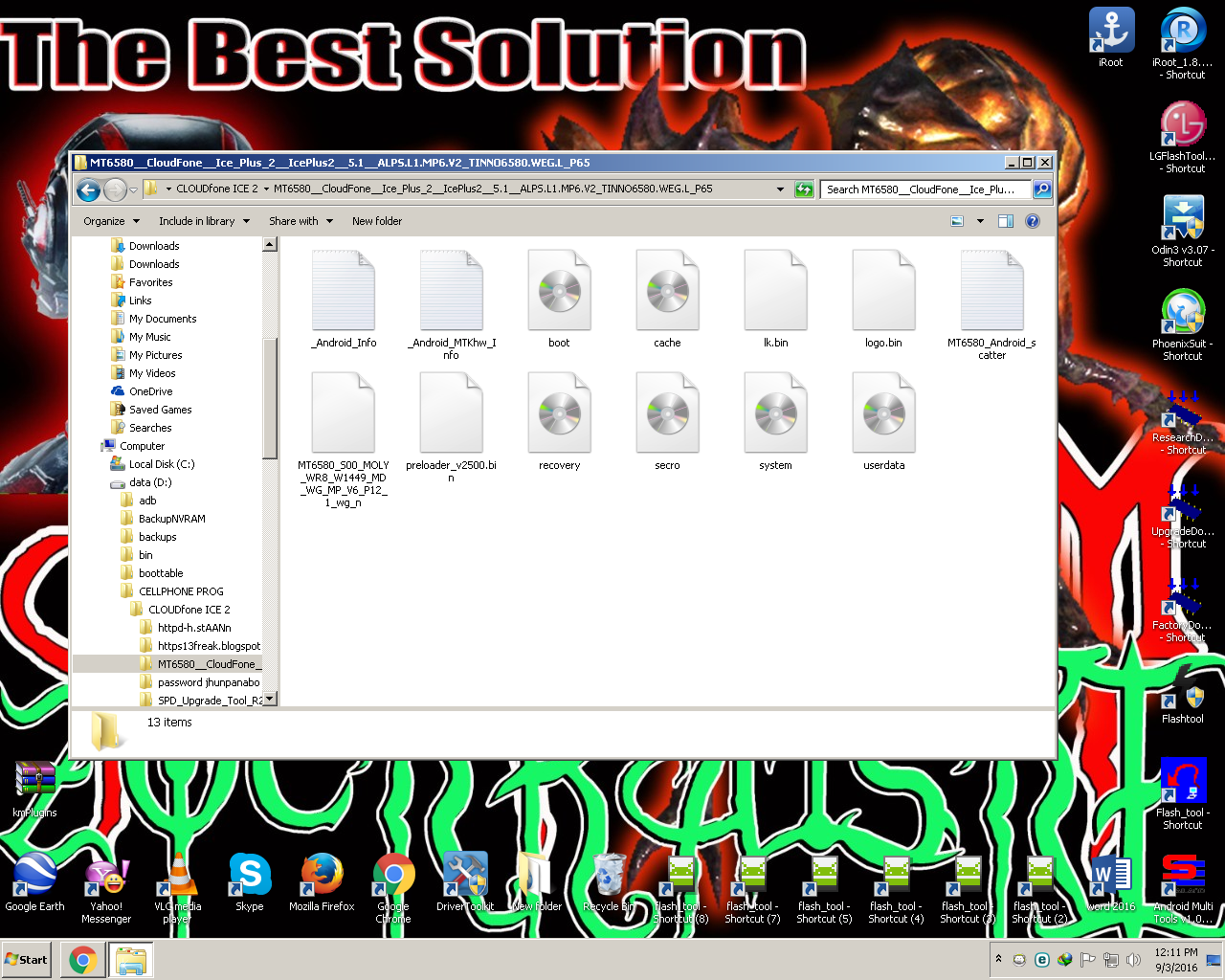Open OneDrive in navigation pane

tap(150, 391)
